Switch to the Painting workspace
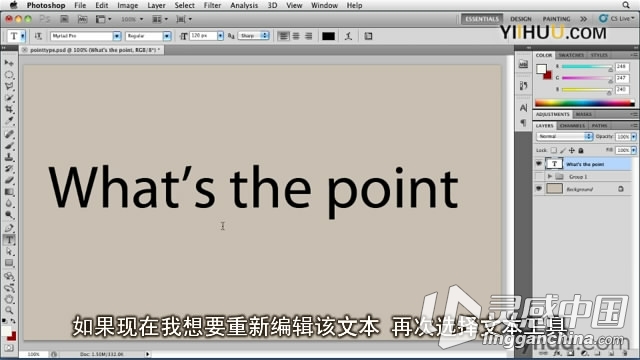 556,19
